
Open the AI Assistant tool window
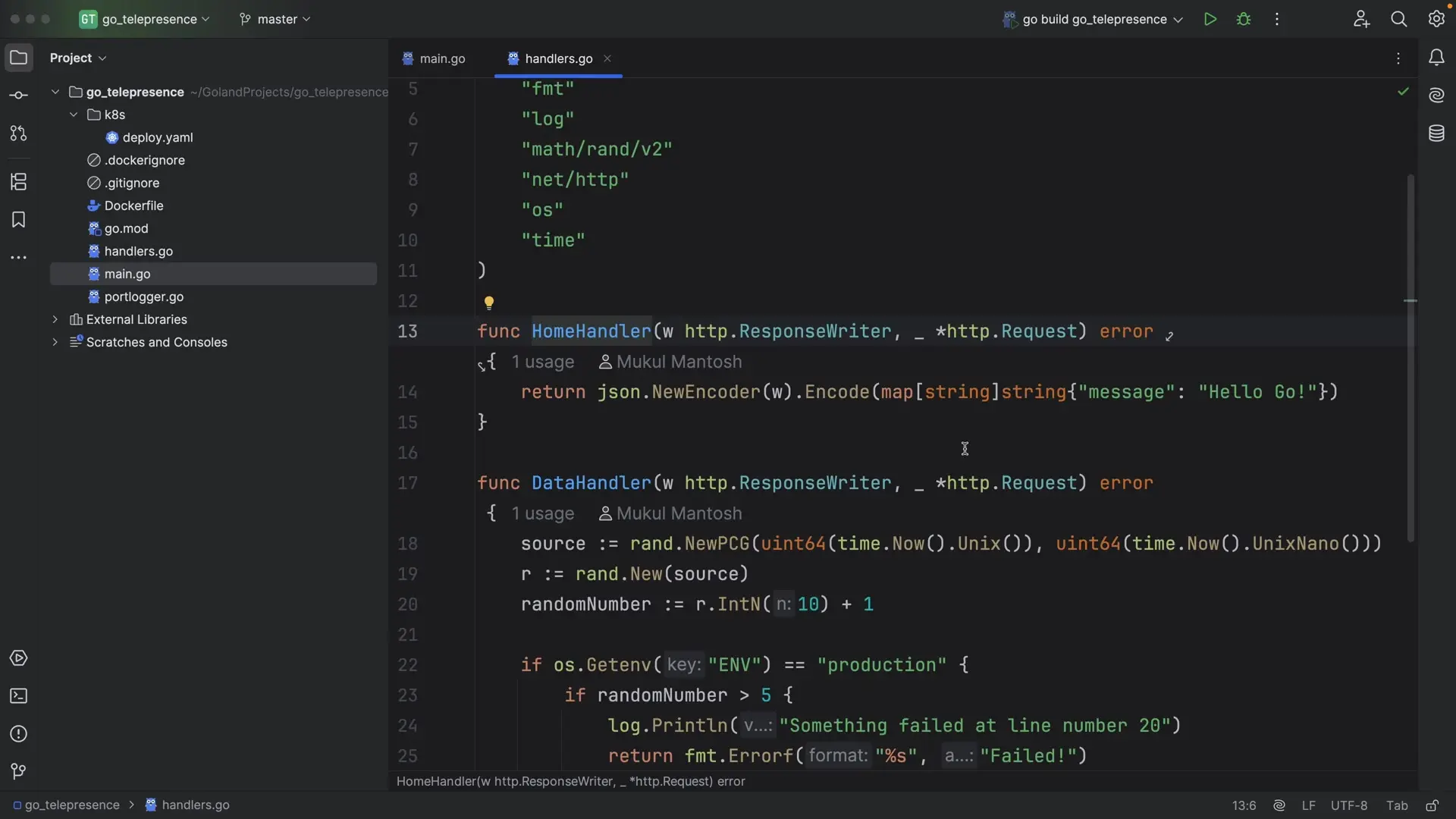(1436, 96)
